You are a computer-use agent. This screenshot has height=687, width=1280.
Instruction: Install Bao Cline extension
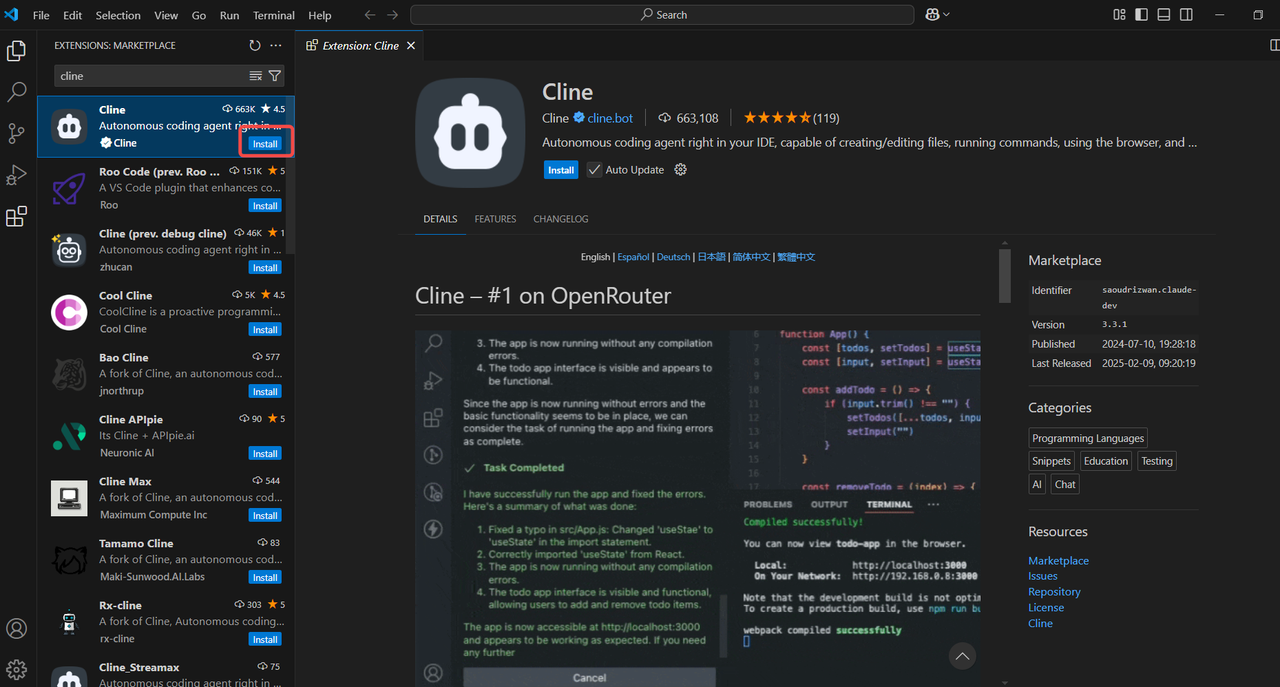[x=265, y=392]
